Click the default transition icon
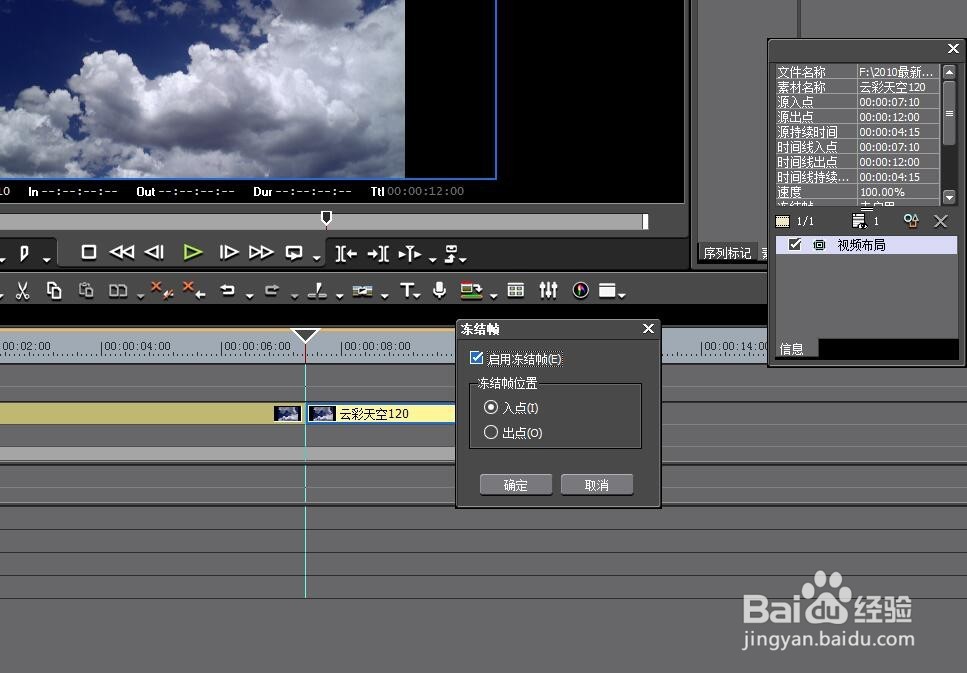Image resolution: width=967 pixels, height=673 pixels. point(363,291)
